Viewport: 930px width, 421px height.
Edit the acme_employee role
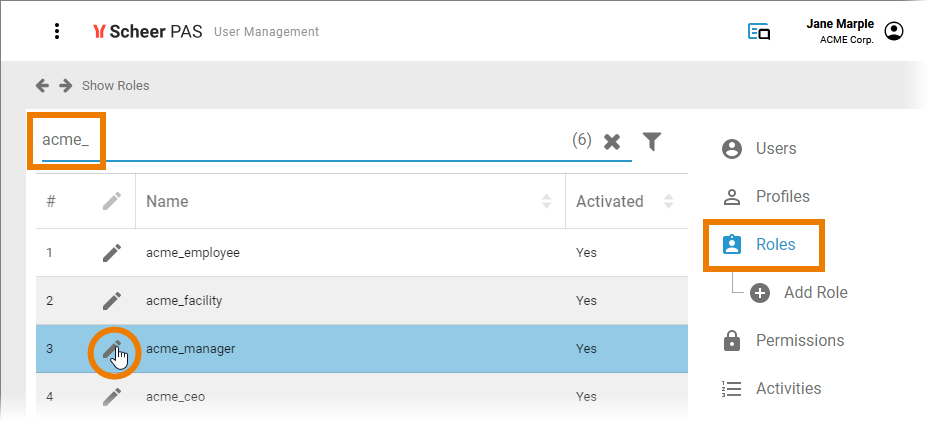pos(112,253)
